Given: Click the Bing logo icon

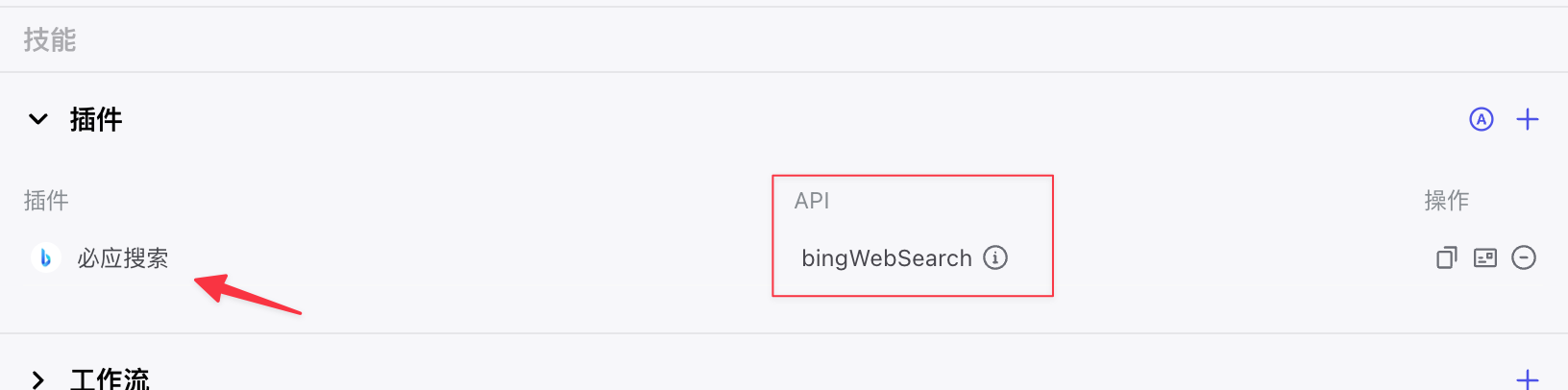Looking at the screenshot, I should 45,257.
